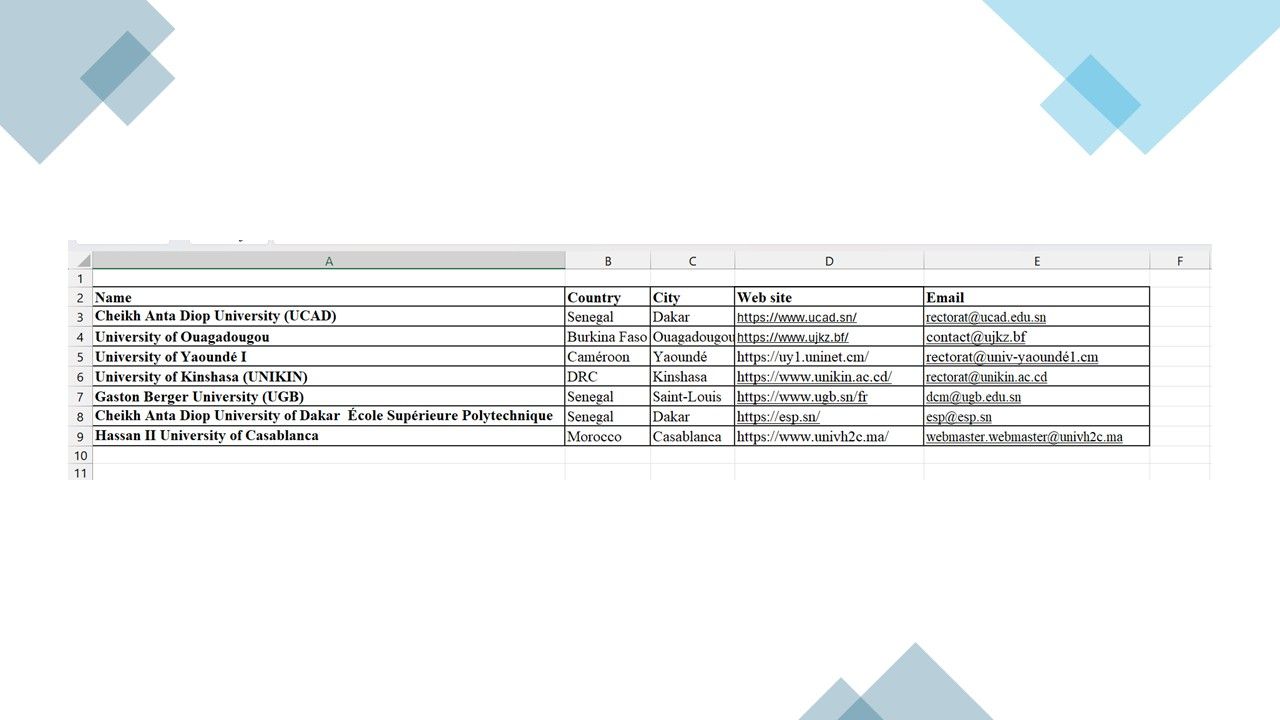Click the https://uy1.uninet.cm/ web site cell
This screenshot has width=1280, height=720.
pyautogui.click(x=829, y=357)
